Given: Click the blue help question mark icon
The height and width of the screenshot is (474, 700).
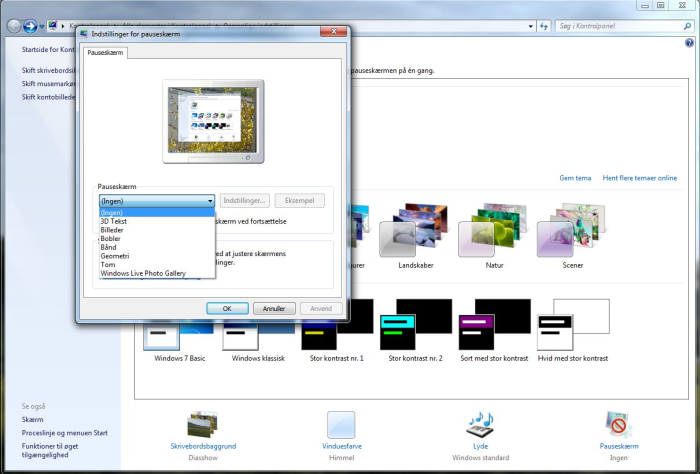Looking at the screenshot, I should click(689, 44).
